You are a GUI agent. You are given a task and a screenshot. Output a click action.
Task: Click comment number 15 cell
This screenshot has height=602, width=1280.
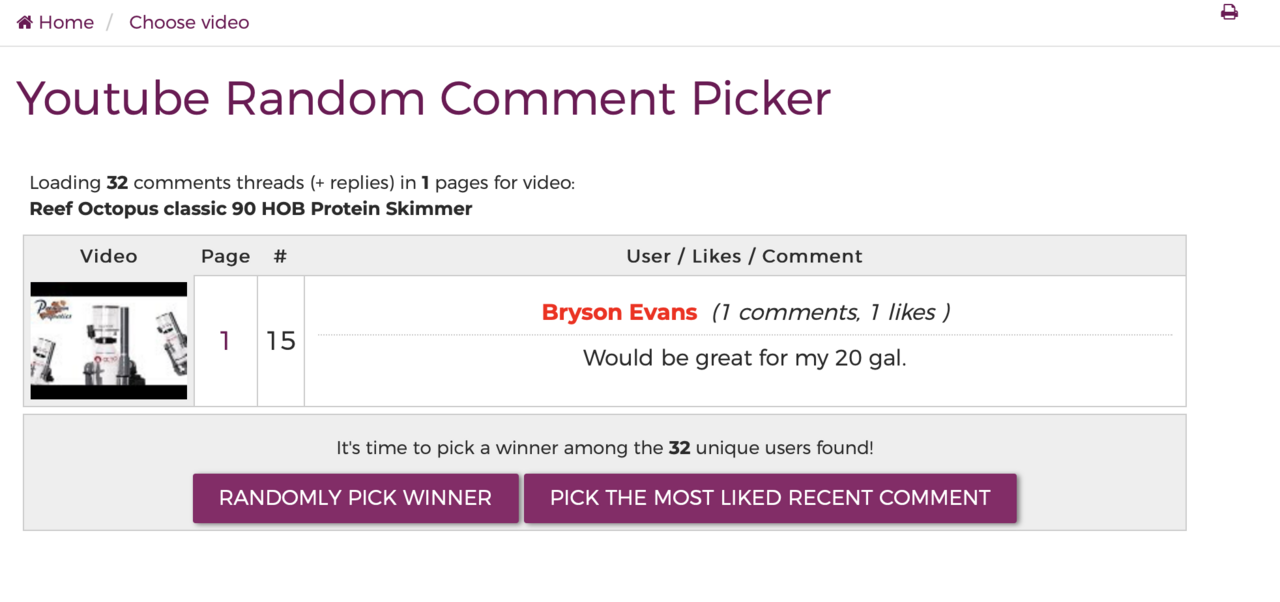pos(281,341)
